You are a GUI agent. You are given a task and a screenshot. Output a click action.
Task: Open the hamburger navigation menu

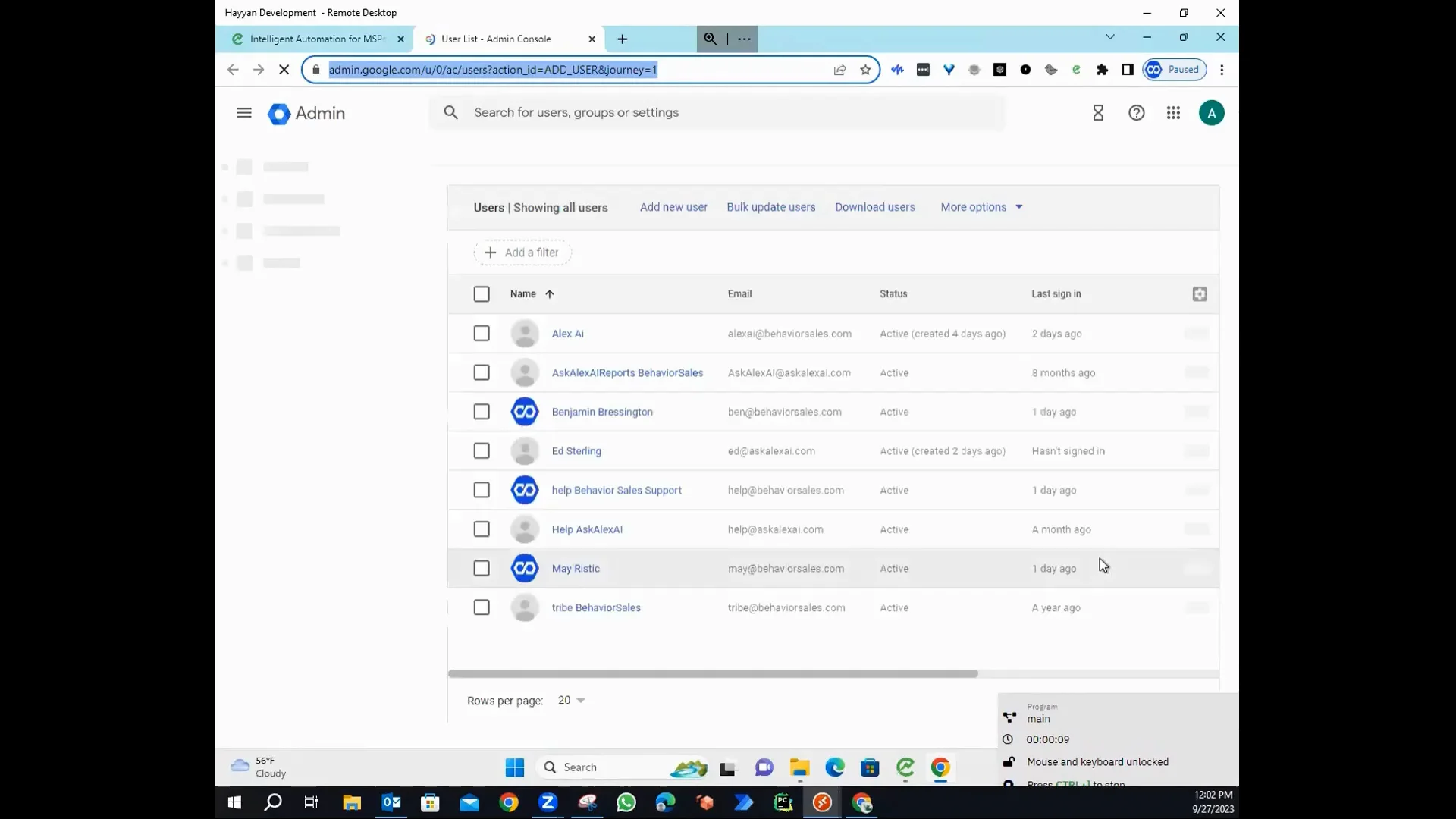coord(243,112)
